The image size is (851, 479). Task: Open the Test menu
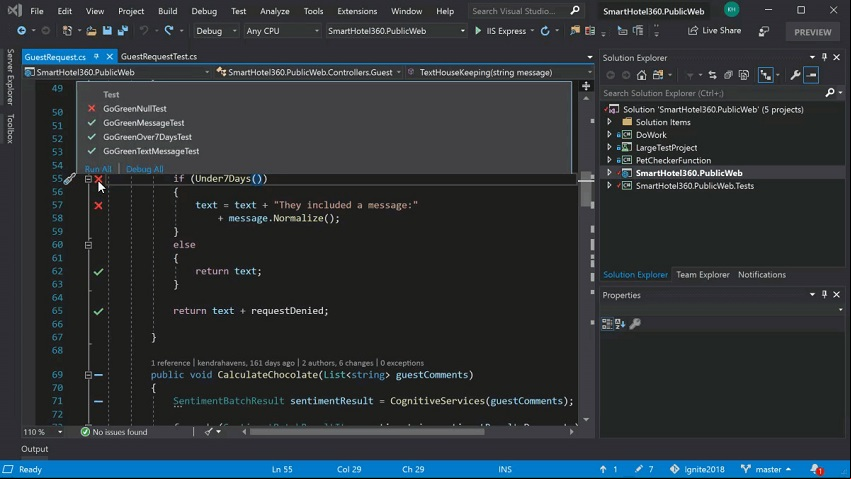238,11
